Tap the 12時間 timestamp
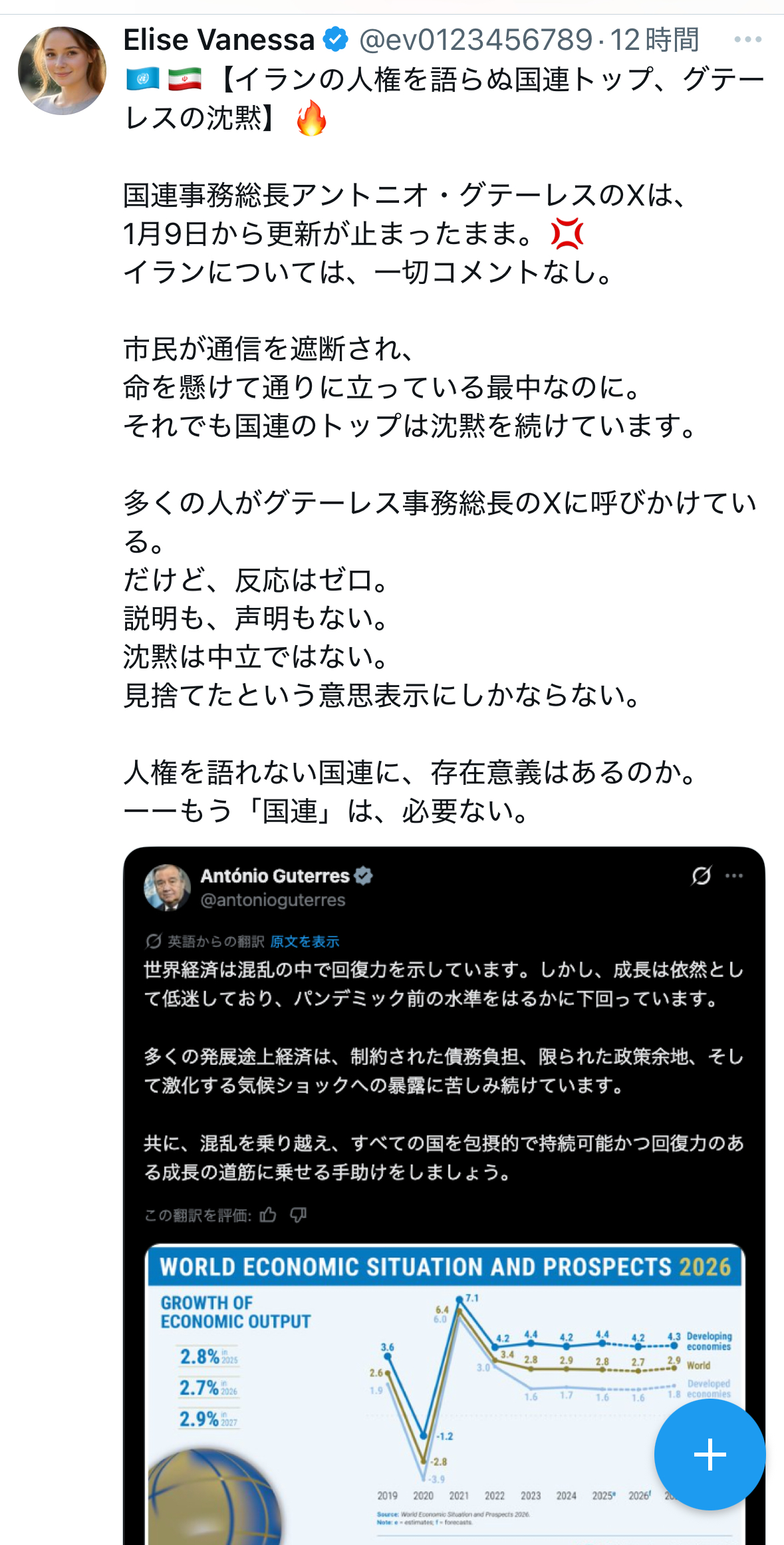Viewport: 784px width, 1545px height. pos(654,40)
